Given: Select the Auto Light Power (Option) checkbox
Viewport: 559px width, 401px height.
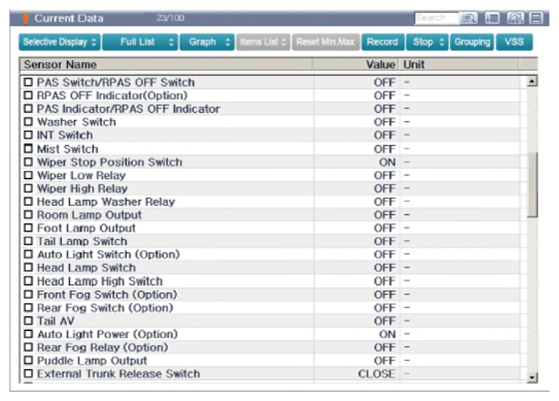Looking at the screenshot, I should coord(28,334).
